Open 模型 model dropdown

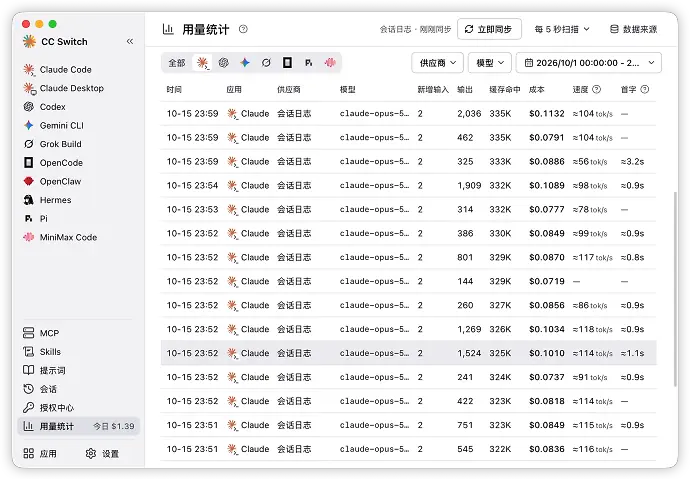coord(490,63)
